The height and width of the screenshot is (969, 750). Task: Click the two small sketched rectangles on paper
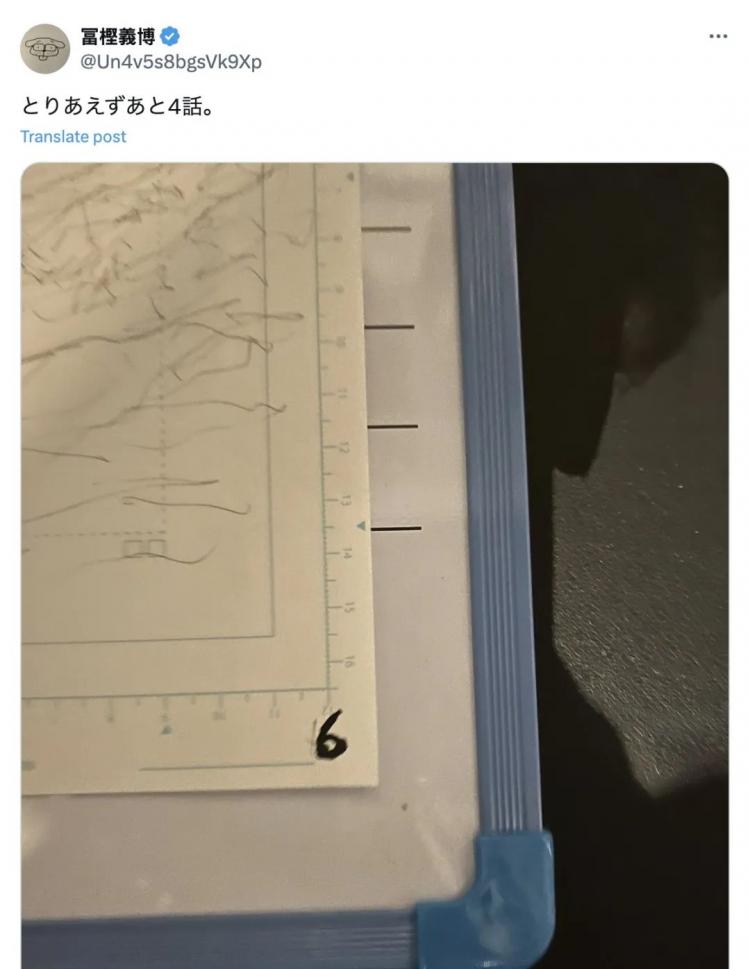(x=144, y=548)
